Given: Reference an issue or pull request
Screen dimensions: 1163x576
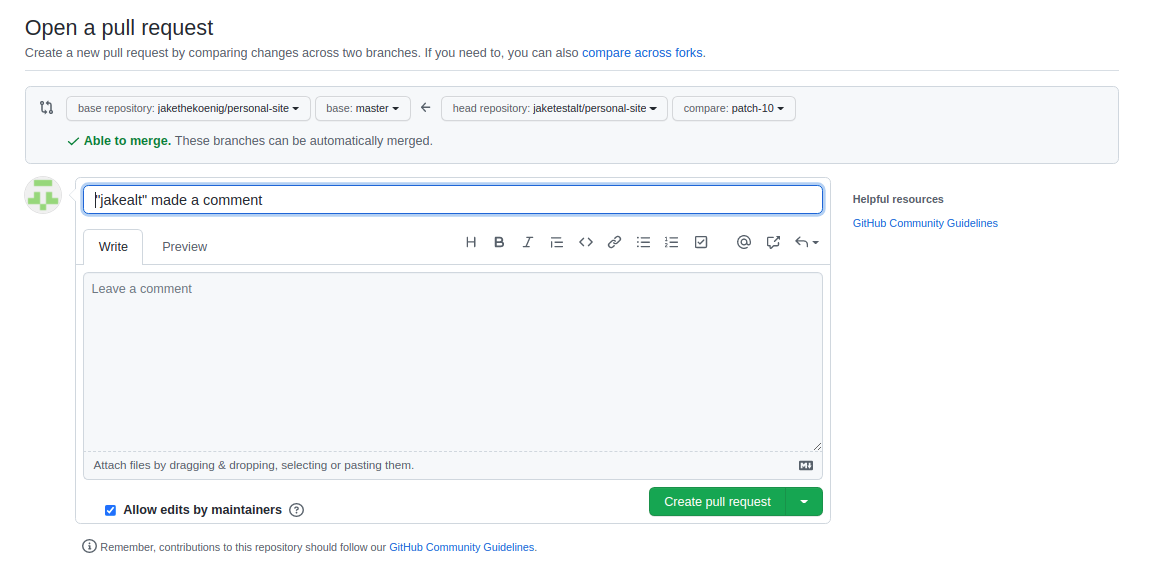Looking at the screenshot, I should coord(773,242).
